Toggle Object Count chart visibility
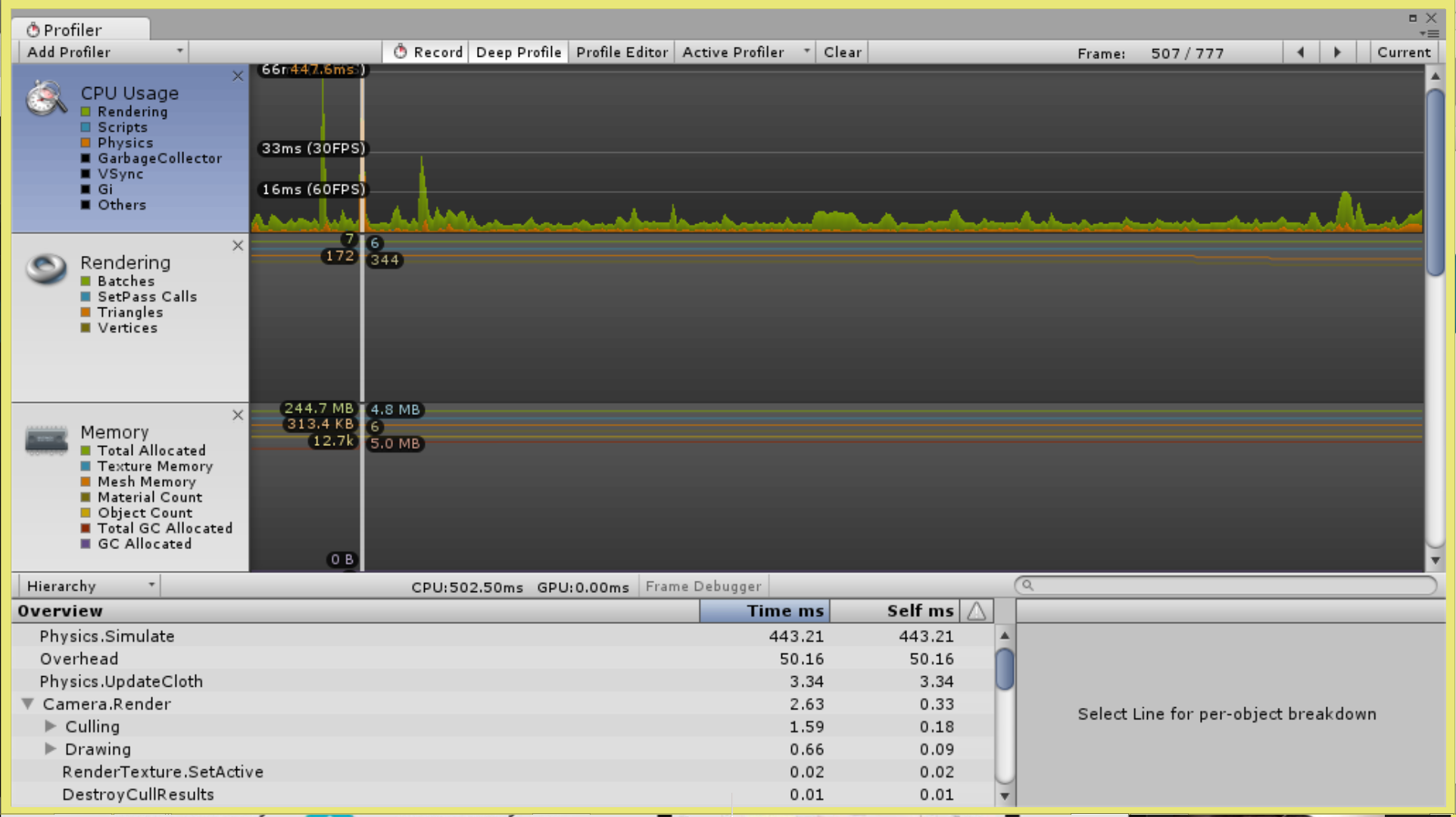 click(86, 513)
